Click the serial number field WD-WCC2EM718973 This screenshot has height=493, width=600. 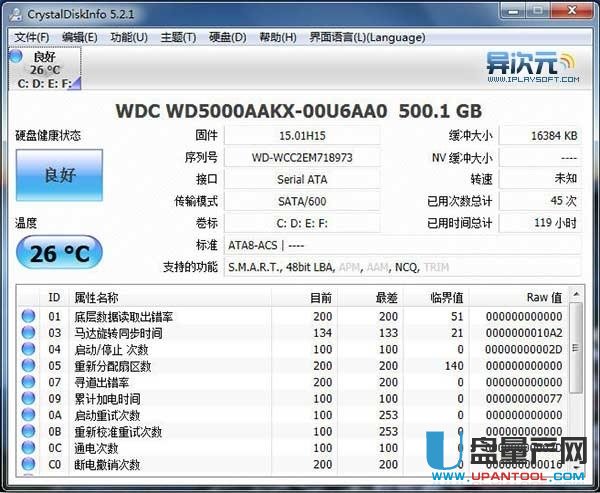(301, 157)
